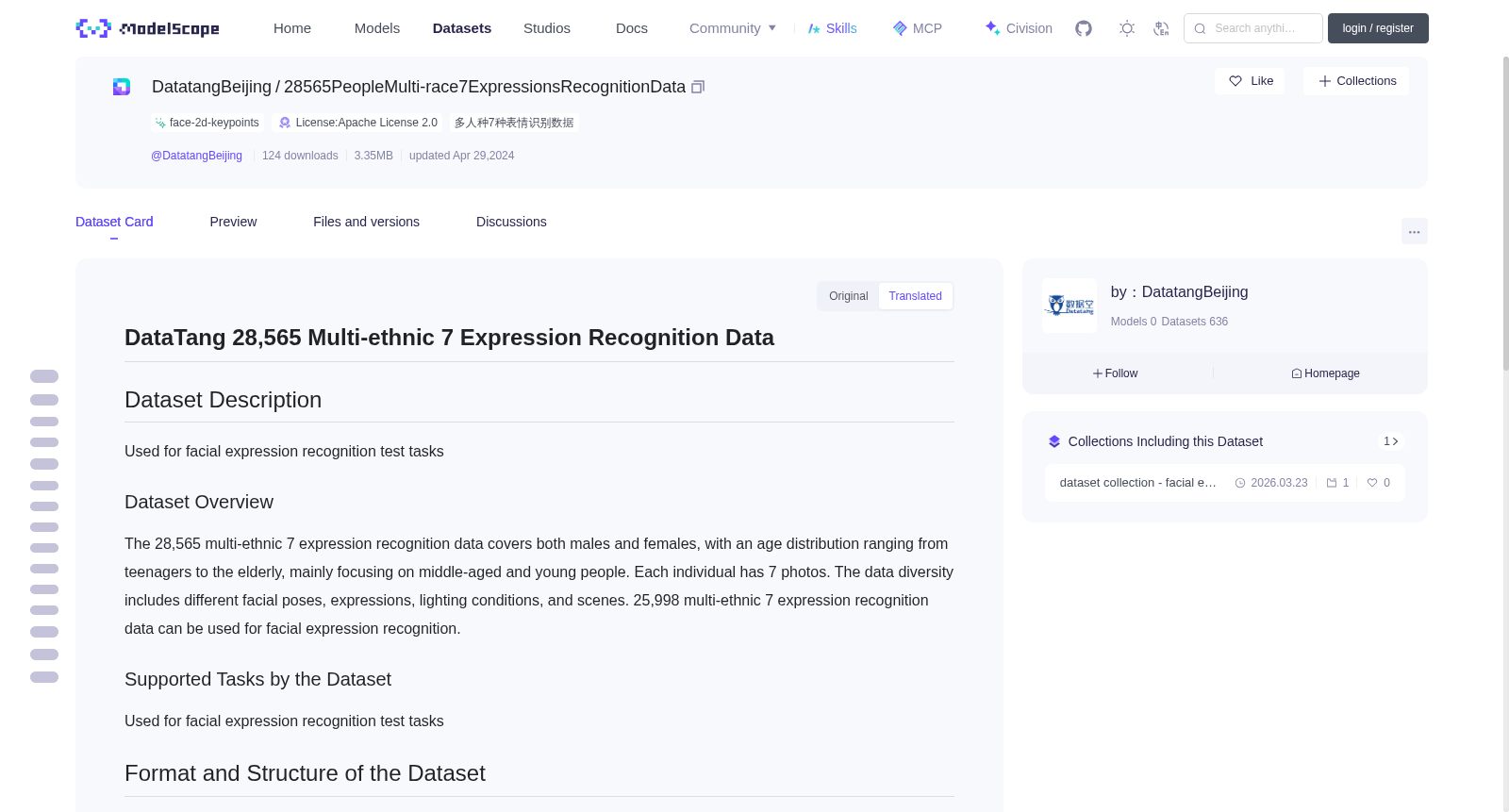This screenshot has width=1509, height=812.
Task: Go to Home in navigation
Action: pyautogui.click(x=292, y=28)
